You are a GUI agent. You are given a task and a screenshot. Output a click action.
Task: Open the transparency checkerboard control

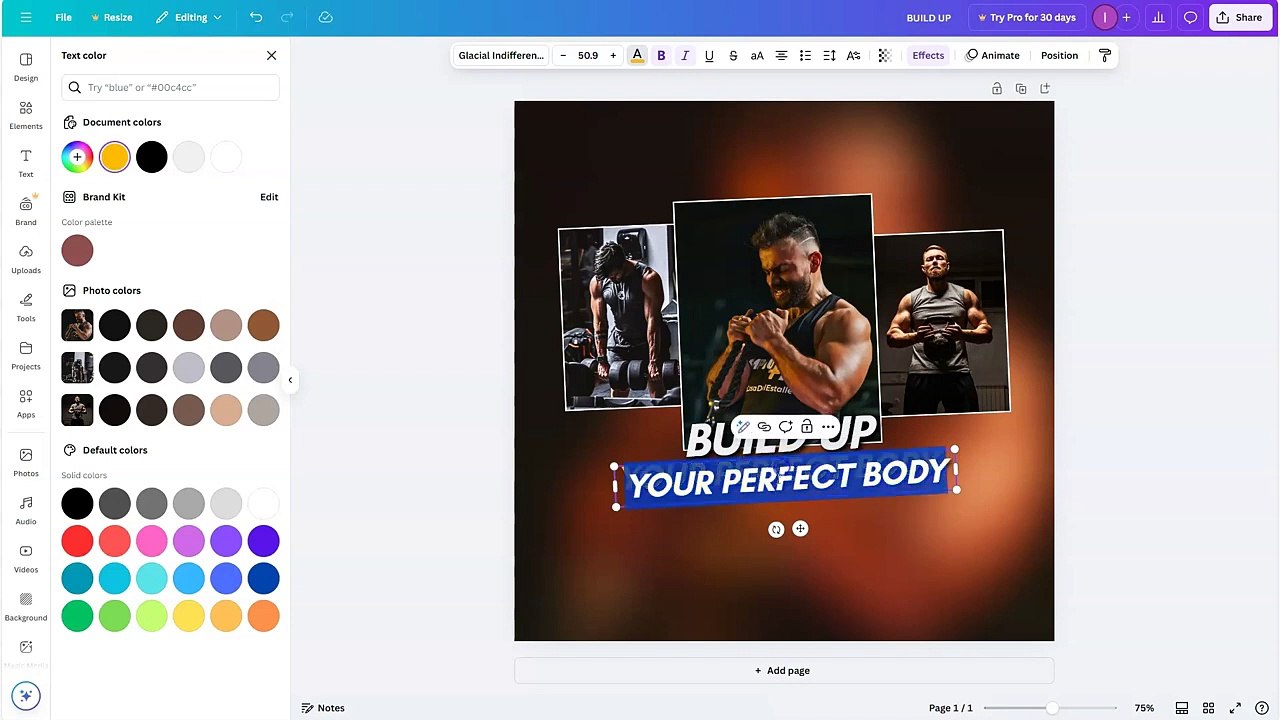pyautogui.click(x=884, y=55)
